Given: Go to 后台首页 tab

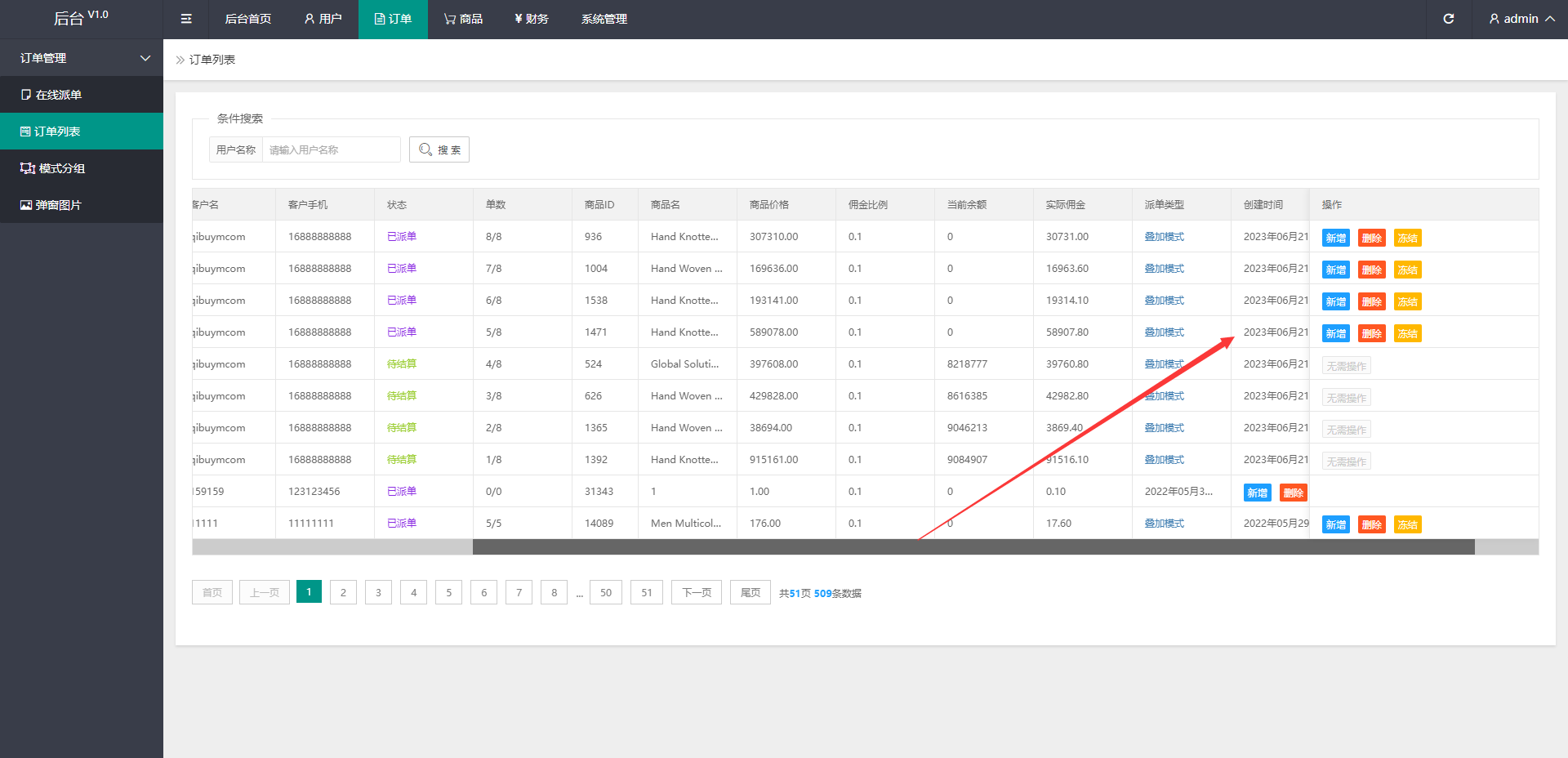Looking at the screenshot, I should [247, 19].
